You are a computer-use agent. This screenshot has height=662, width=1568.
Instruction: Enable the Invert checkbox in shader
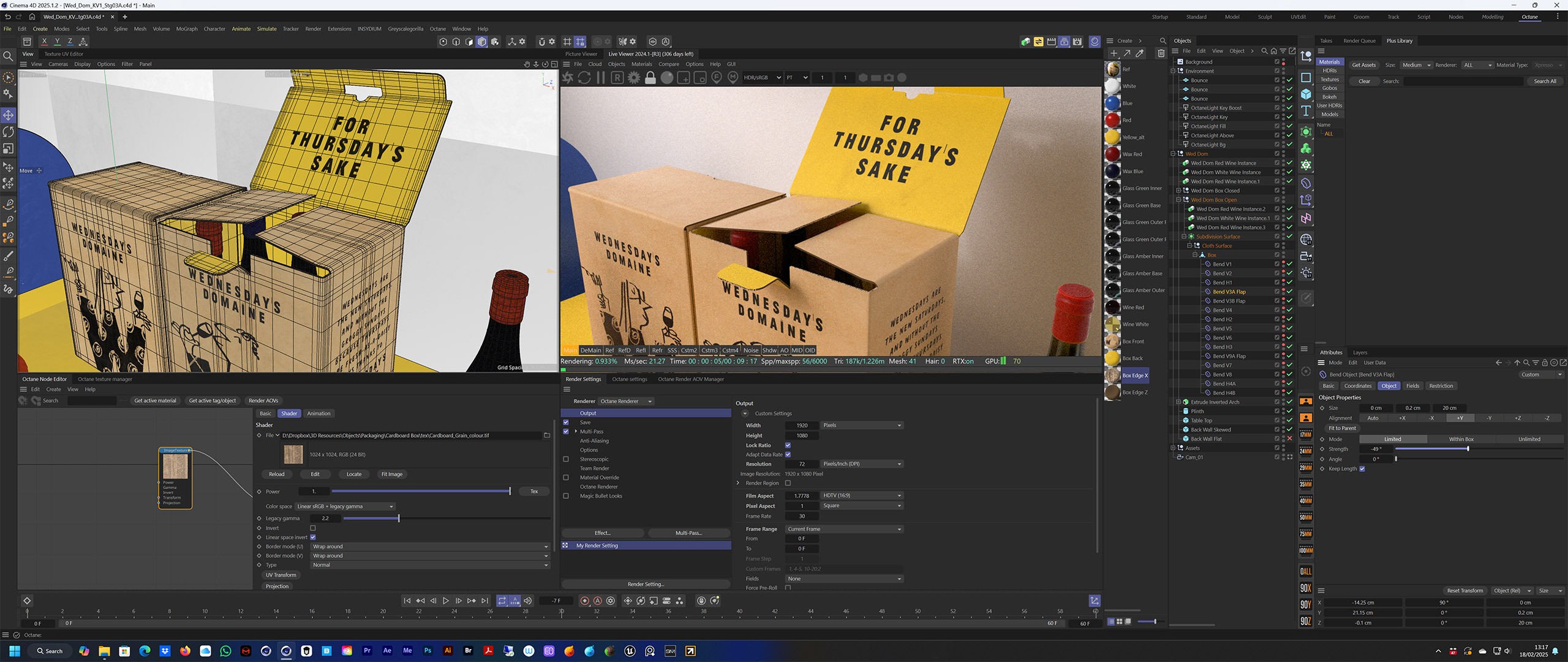click(313, 528)
